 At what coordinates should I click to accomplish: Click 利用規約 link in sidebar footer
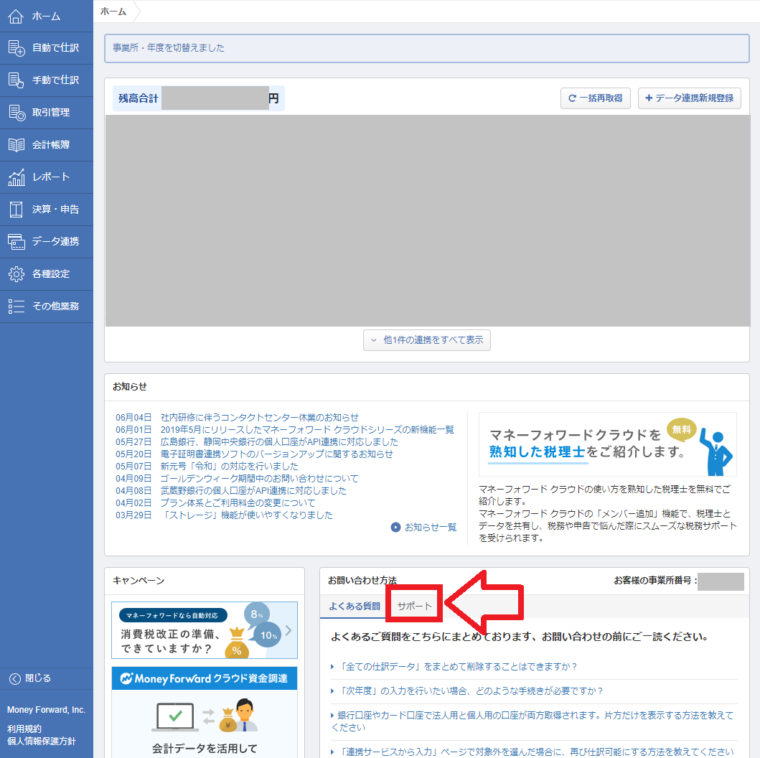click(24, 729)
